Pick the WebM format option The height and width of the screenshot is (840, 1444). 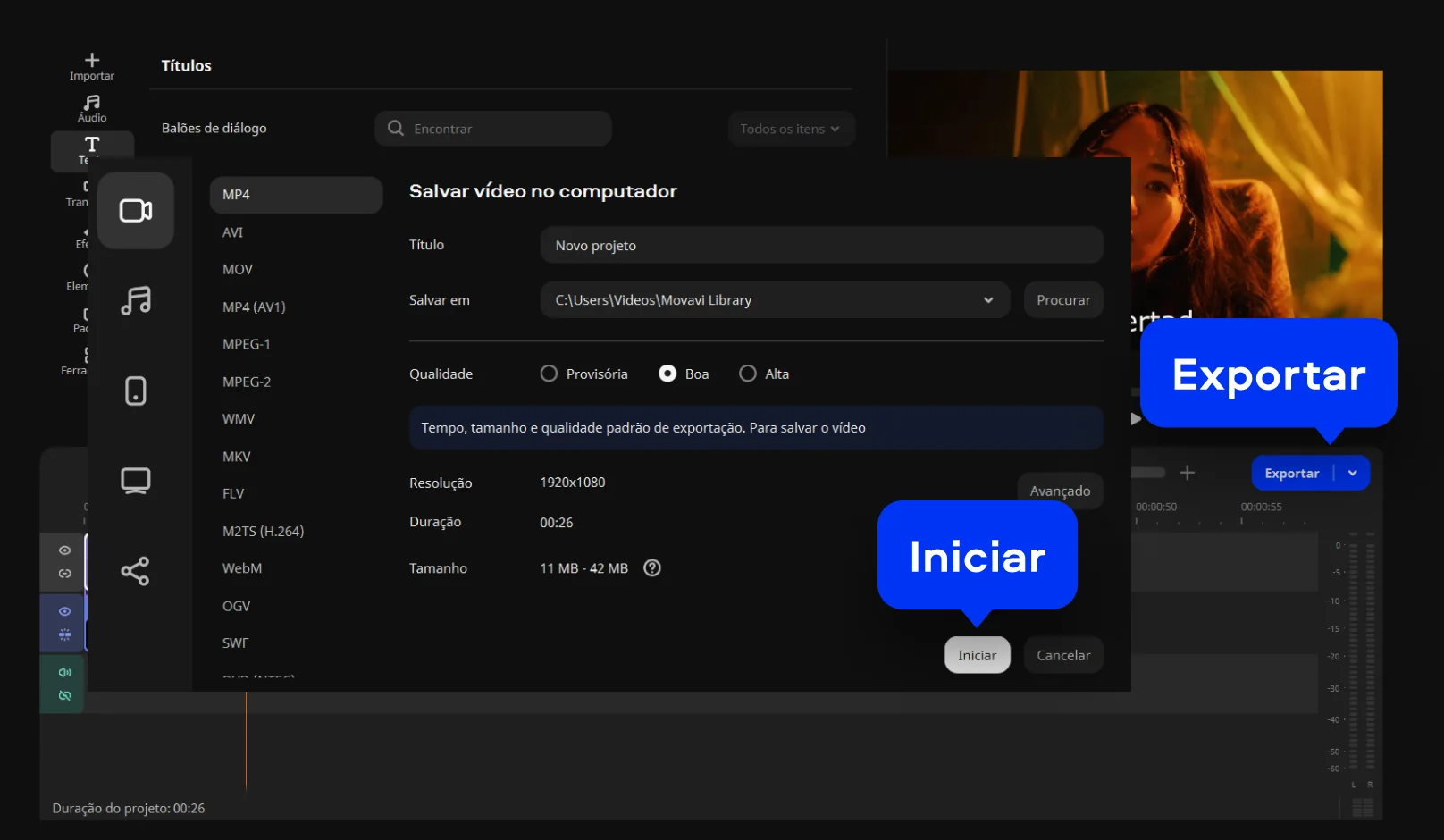tap(242, 568)
